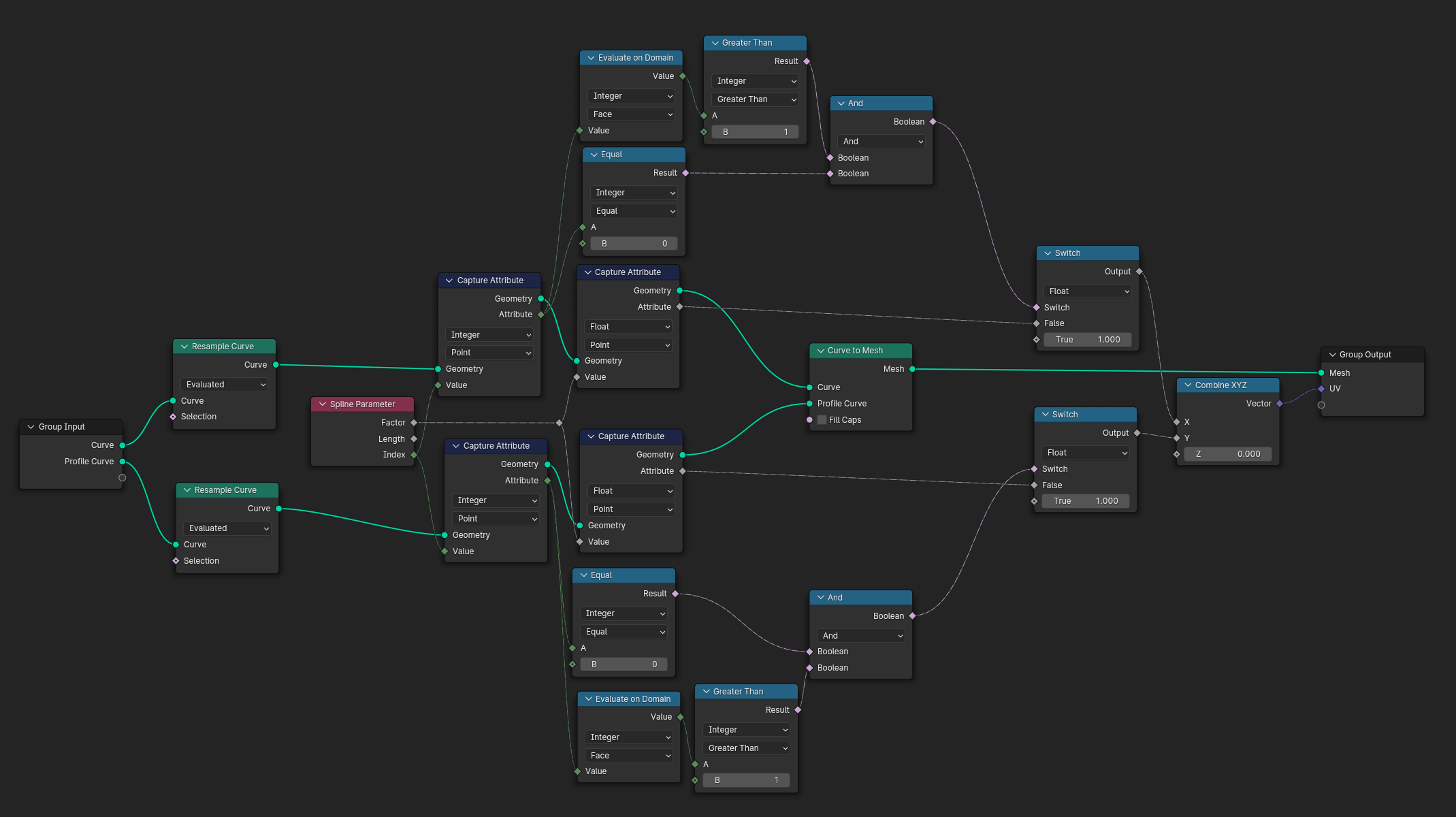
Task: Click the True value field in upper Switch node
Action: 1087,340
